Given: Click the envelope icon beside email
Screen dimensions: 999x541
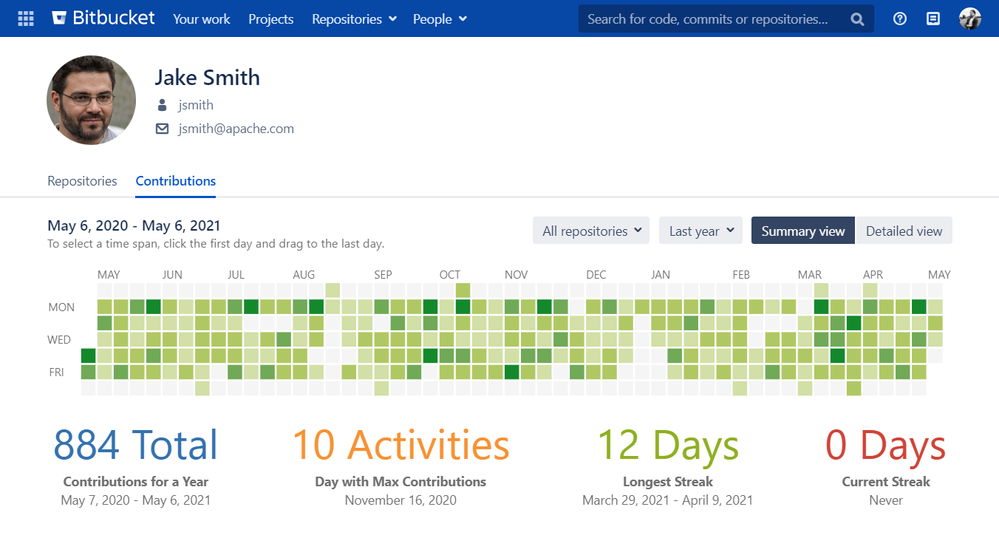Looking at the screenshot, I should [x=162, y=129].
